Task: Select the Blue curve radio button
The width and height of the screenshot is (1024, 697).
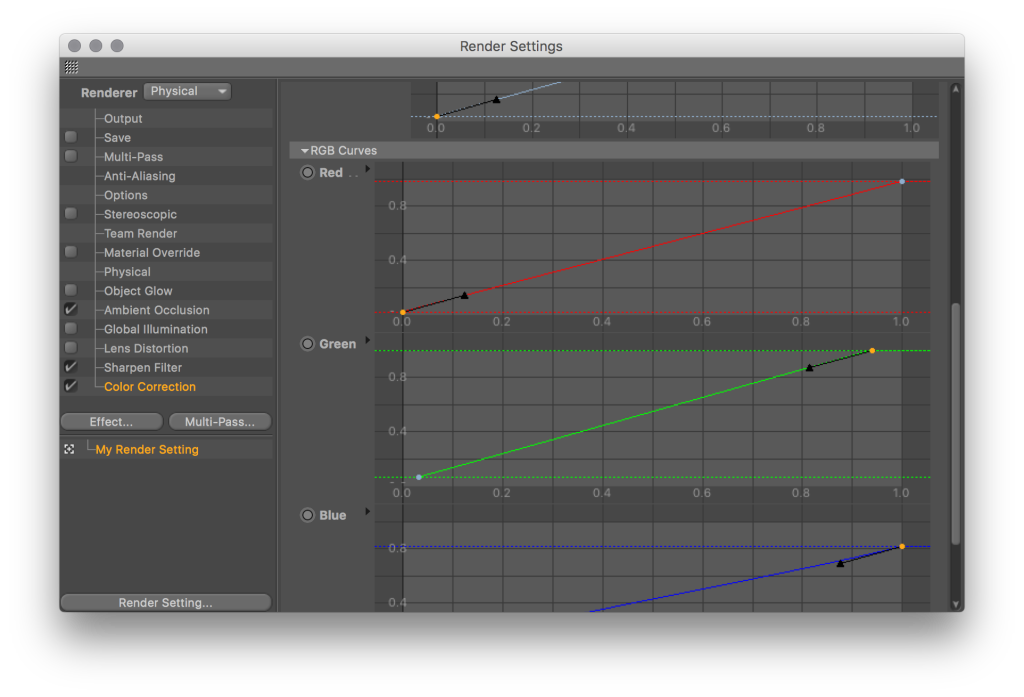Action: coord(308,515)
